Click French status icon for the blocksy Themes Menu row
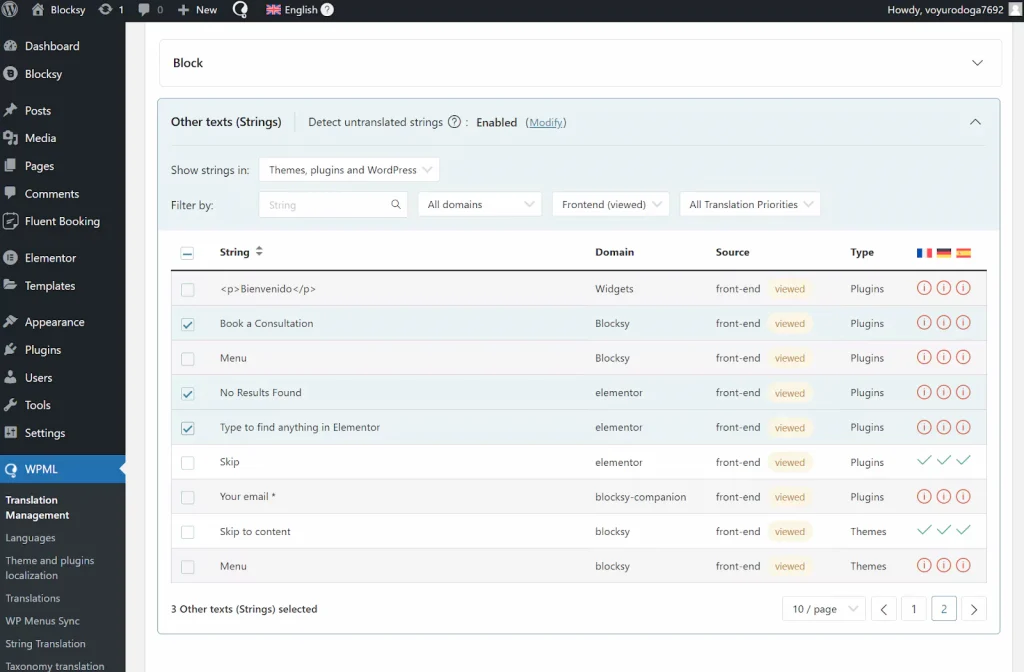Viewport: 1024px width, 672px height. tap(924, 566)
